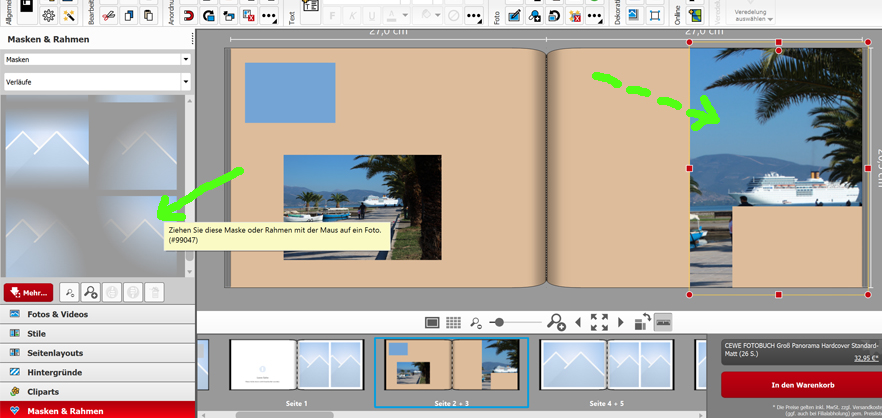The height and width of the screenshot is (418, 882).
Task: Select the Seite 4 + 5 thumbnail
Action: pyautogui.click(x=605, y=366)
